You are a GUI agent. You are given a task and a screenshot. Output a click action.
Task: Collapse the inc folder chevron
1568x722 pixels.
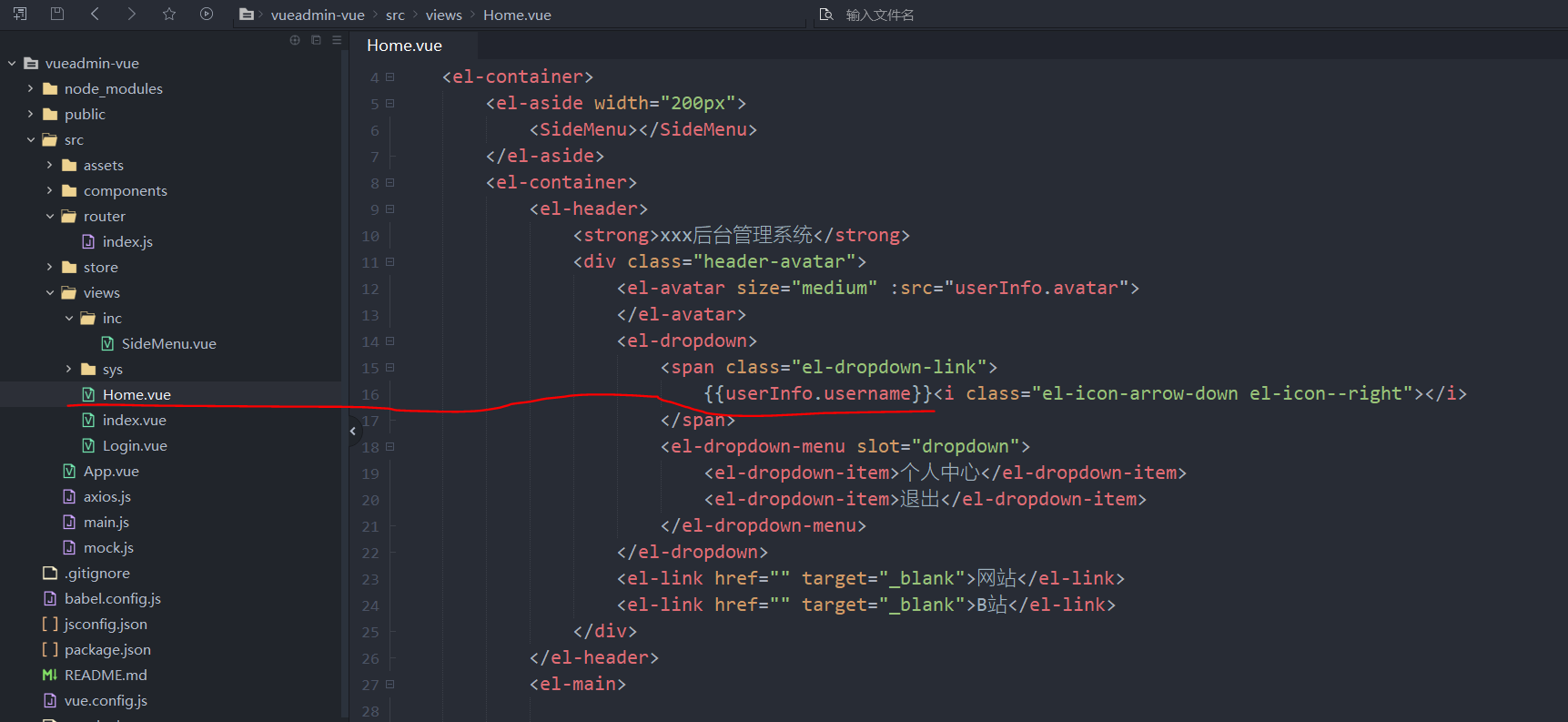68,318
